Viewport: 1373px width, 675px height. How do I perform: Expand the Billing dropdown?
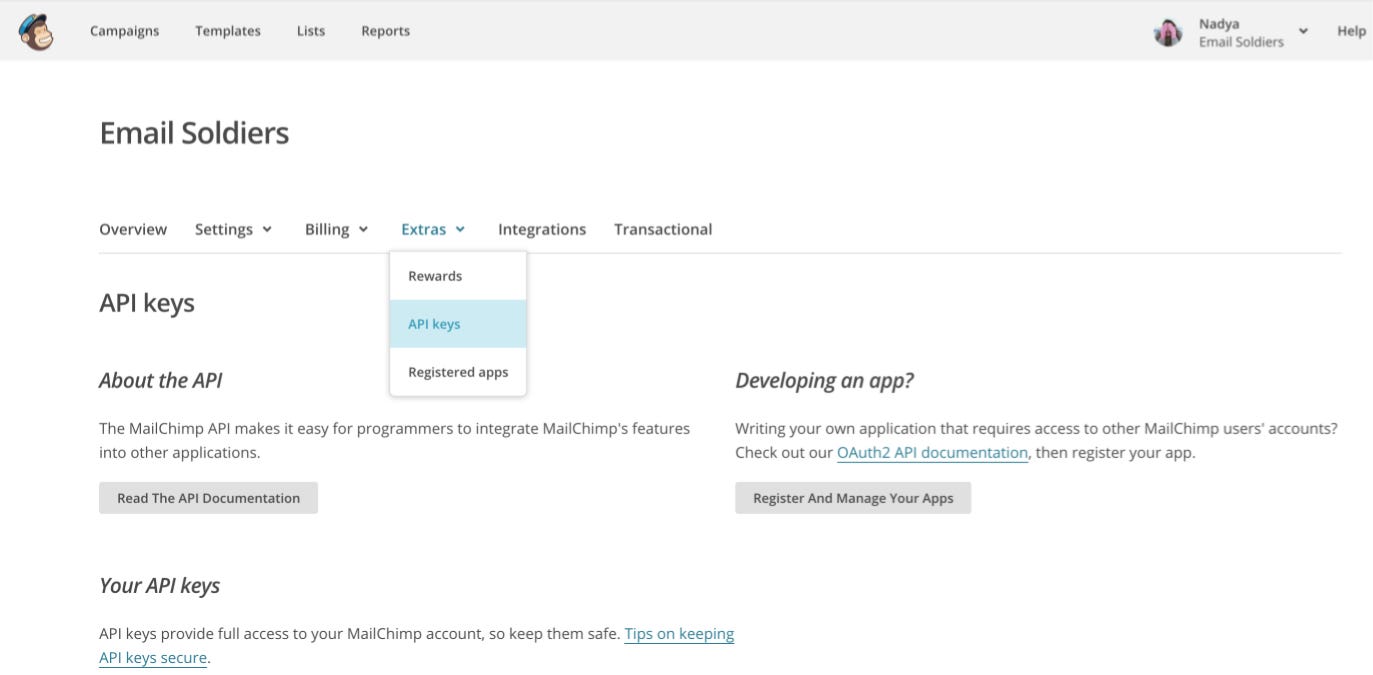(x=336, y=229)
